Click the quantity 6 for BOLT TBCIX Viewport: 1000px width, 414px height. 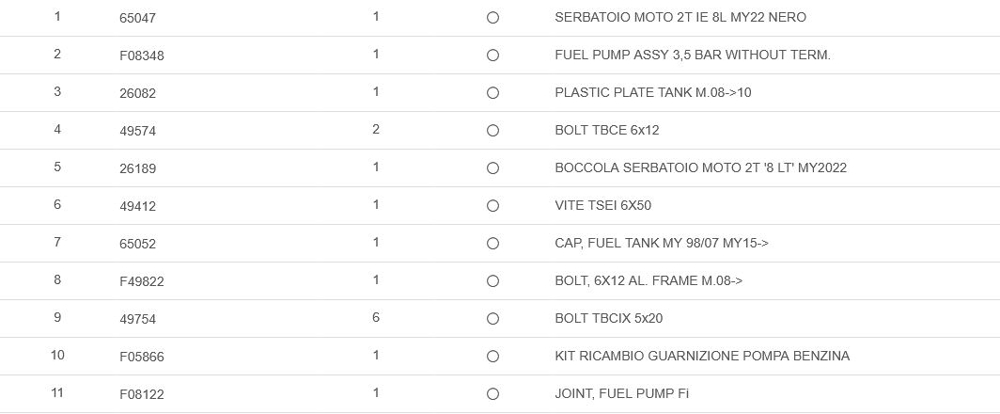coord(376,318)
